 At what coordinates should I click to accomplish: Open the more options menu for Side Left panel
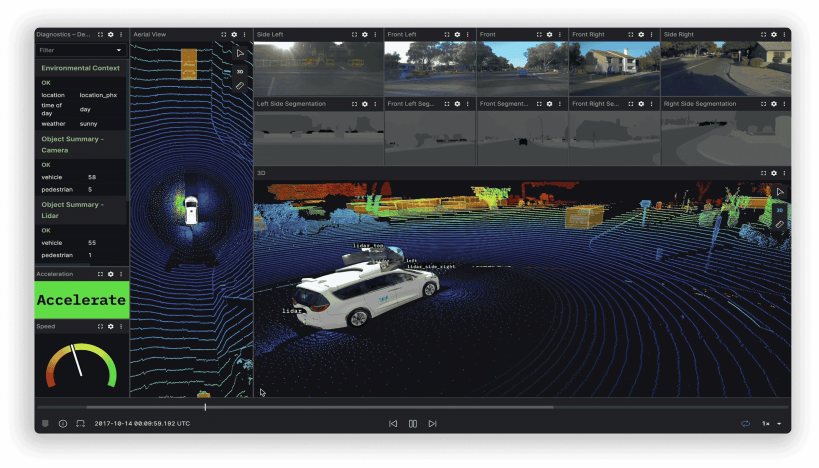point(376,34)
